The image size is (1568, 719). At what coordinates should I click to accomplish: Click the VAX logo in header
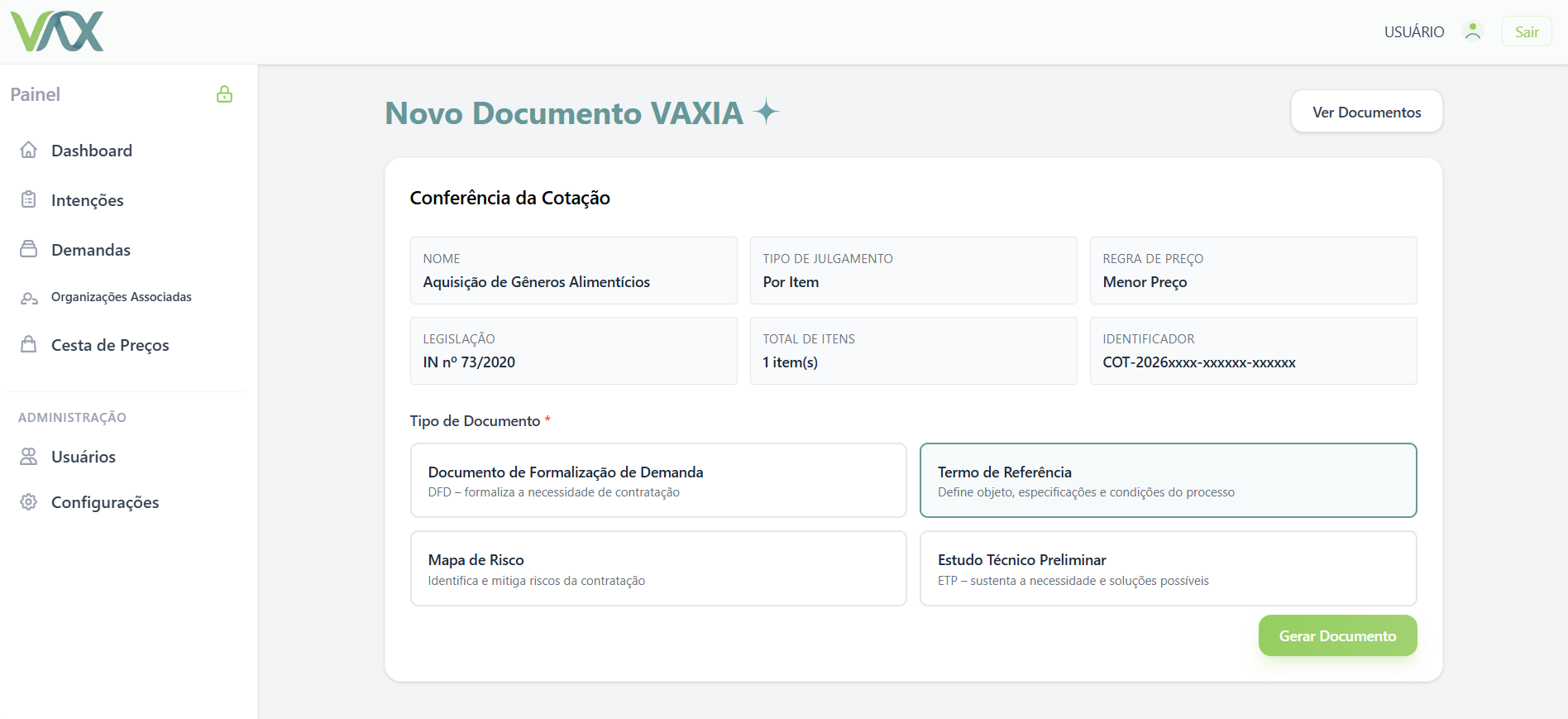57,31
